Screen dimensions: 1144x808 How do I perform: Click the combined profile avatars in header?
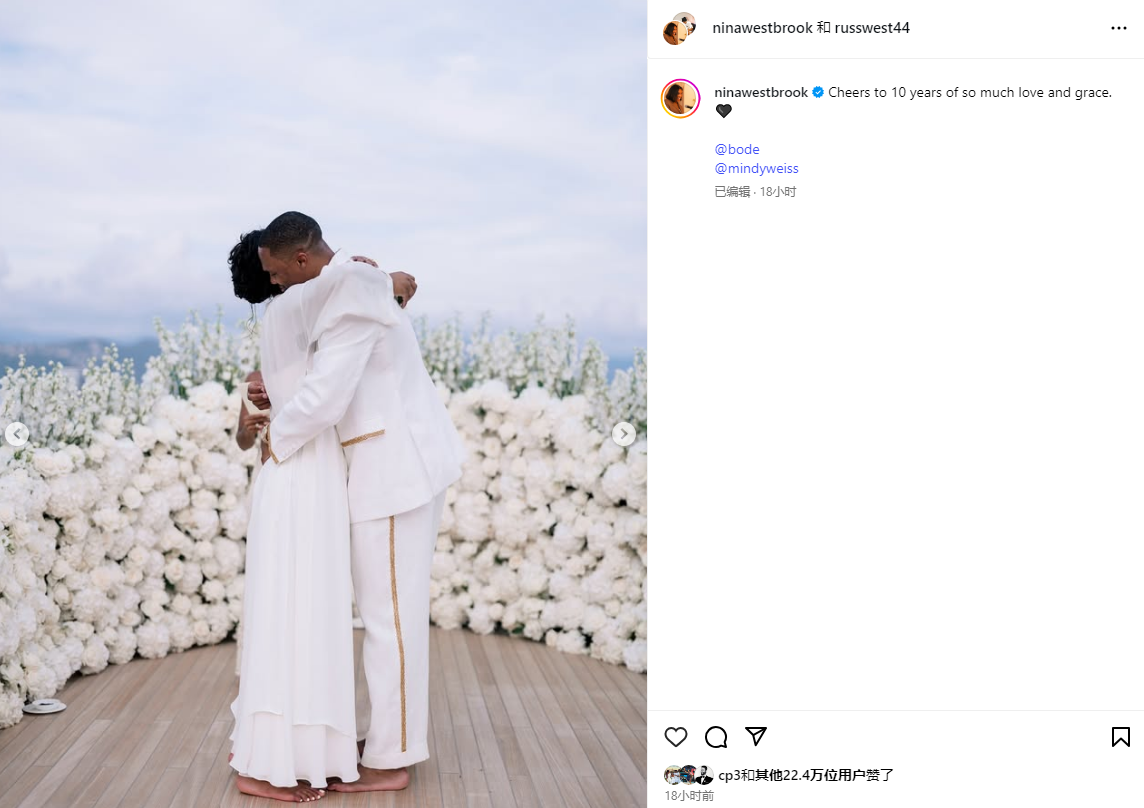[x=679, y=28]
